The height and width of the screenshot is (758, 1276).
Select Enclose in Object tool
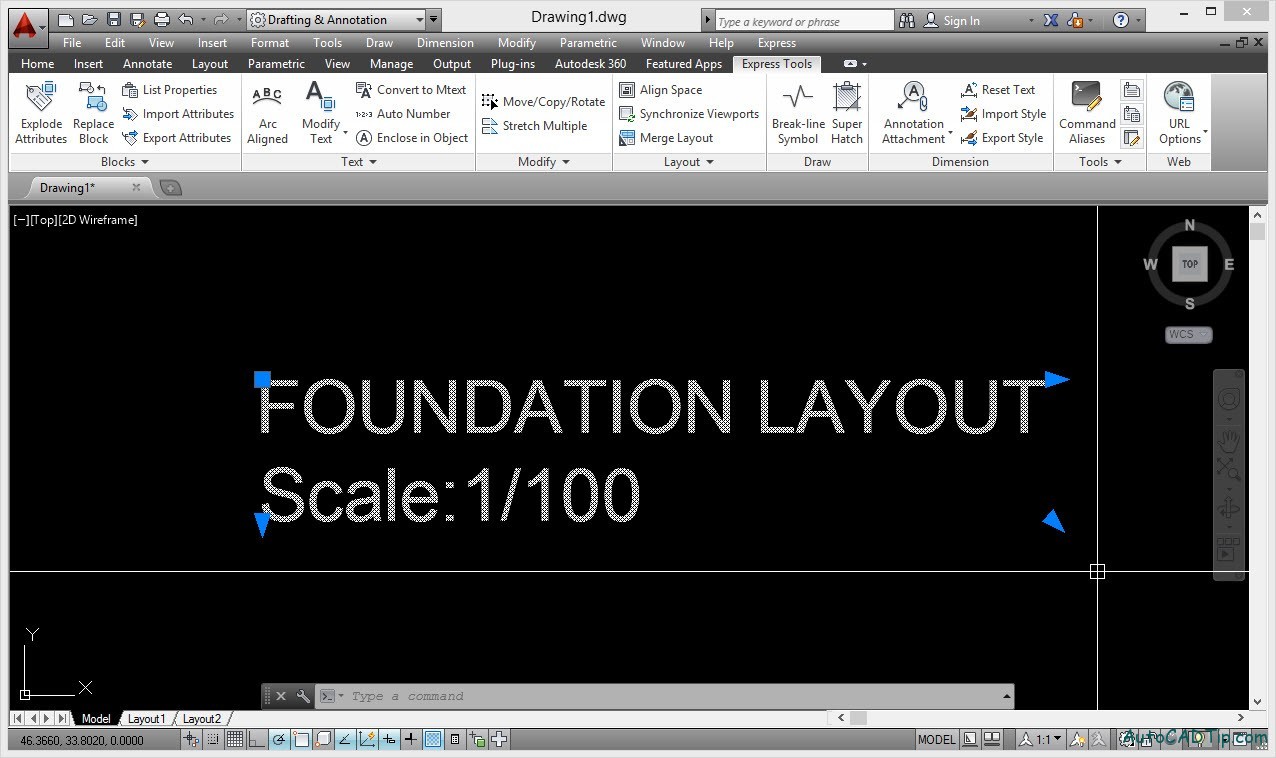click(x=412, y=138)
